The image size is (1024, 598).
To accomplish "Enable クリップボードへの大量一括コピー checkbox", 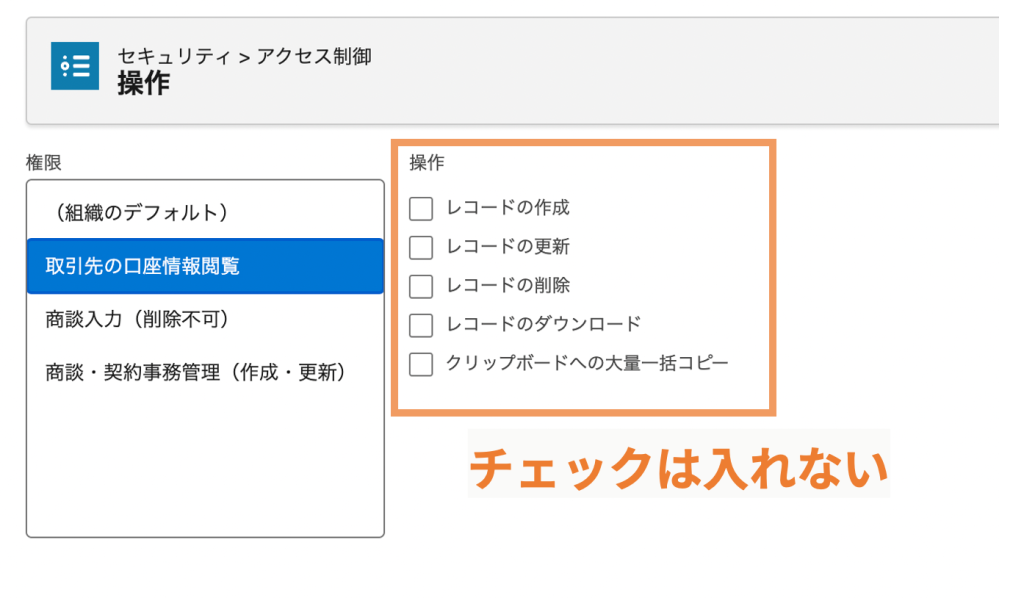I will tap(421, 364).
